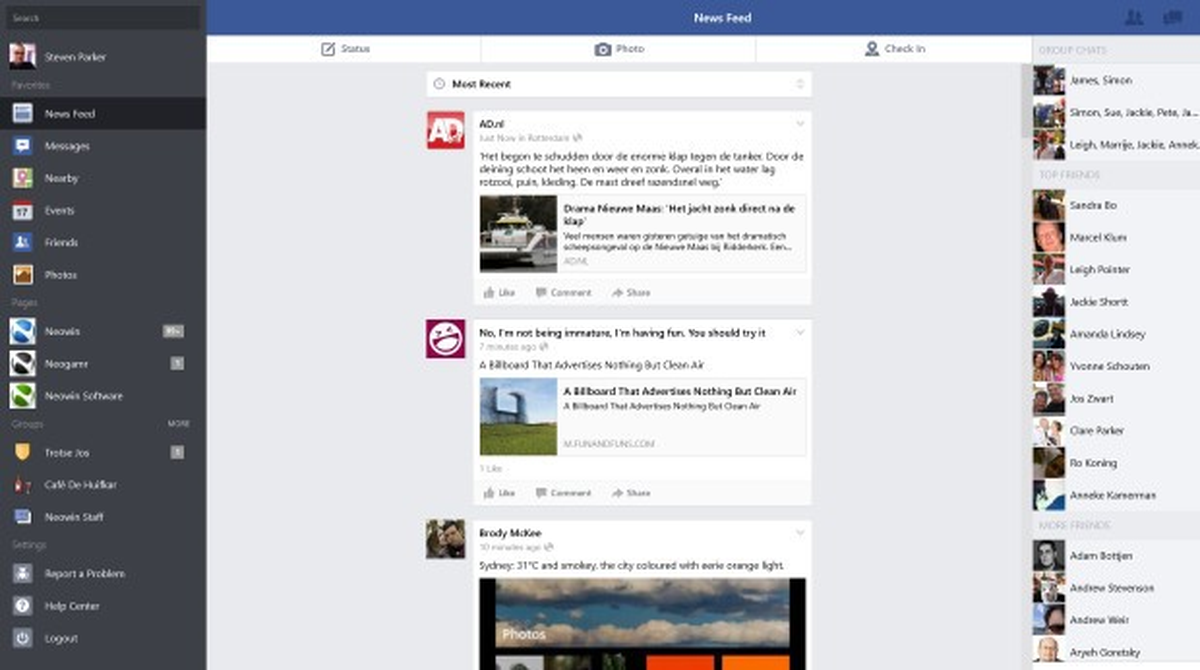This screenshot has width=1200, height=670.
Task: Click the right chat panel scrollbar
Action: coord(1027,100)
